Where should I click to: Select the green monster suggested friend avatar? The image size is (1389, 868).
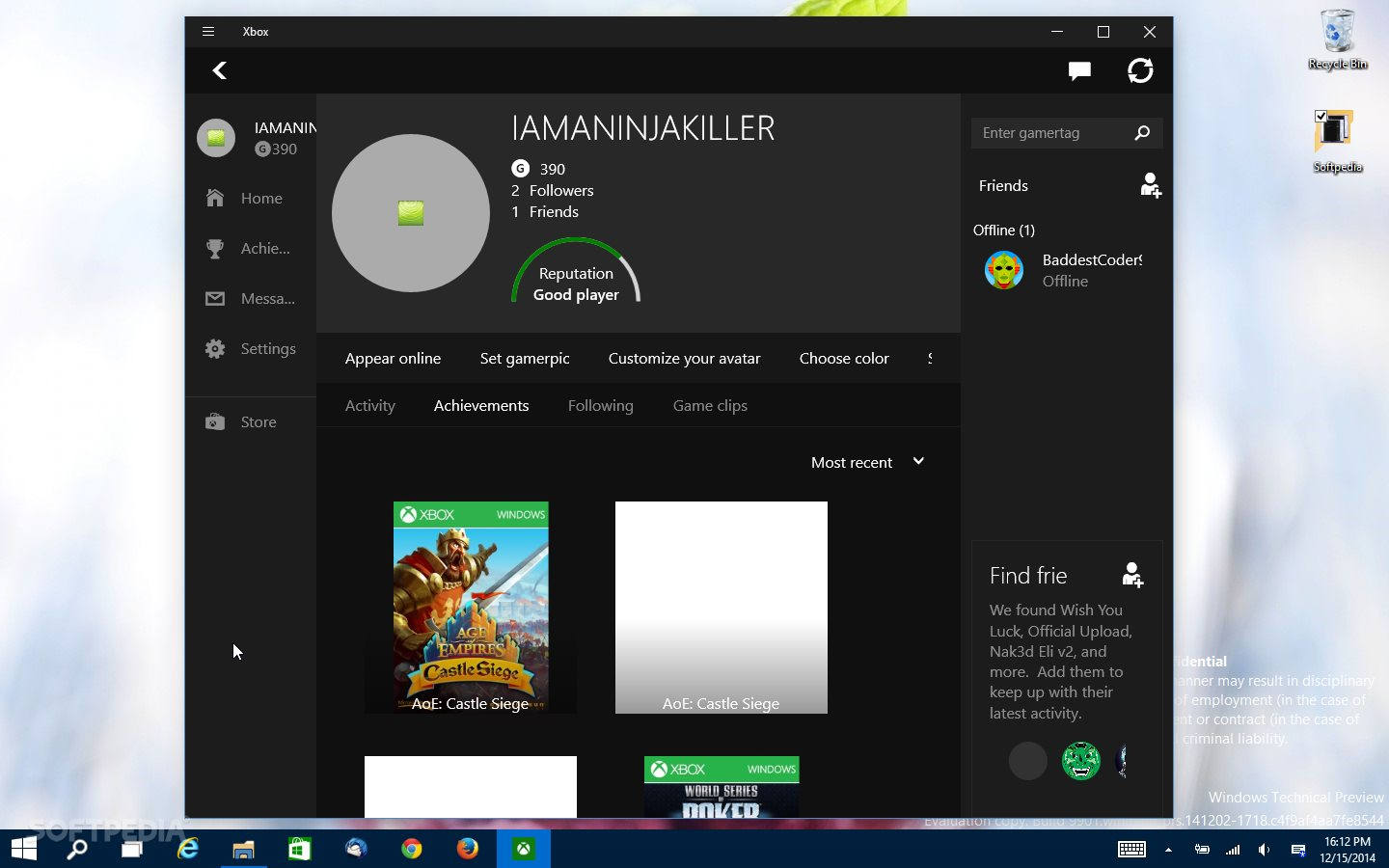(1080, 761)
